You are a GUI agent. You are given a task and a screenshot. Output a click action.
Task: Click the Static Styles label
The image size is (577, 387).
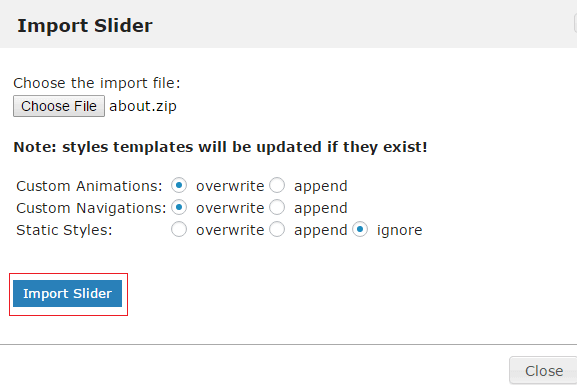point(64,230)
